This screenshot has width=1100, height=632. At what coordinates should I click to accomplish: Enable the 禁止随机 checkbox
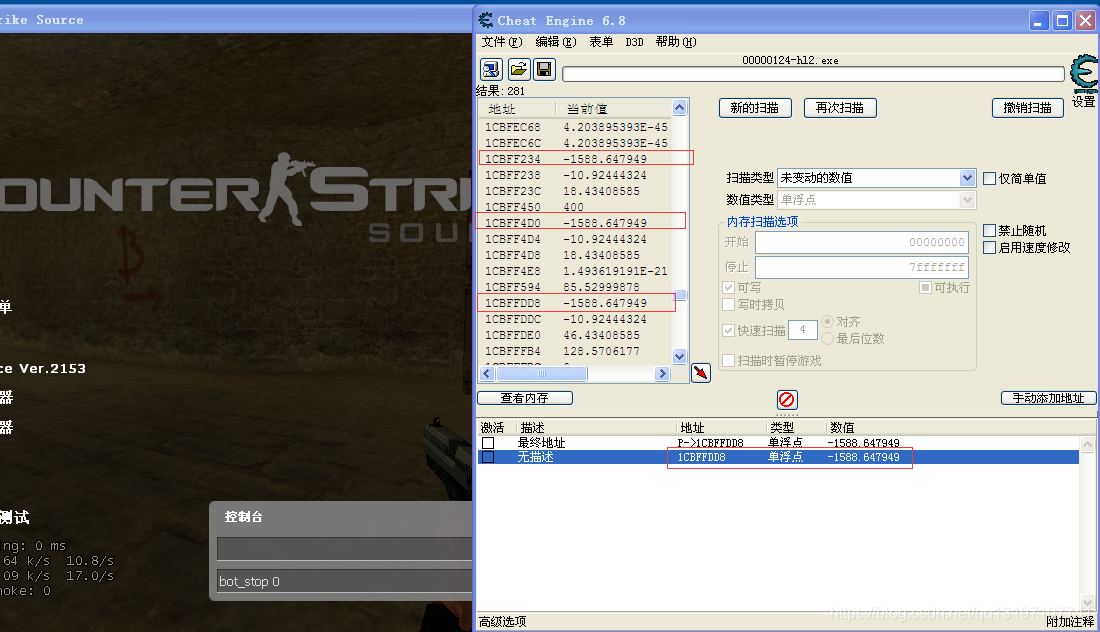click(990, 231)
